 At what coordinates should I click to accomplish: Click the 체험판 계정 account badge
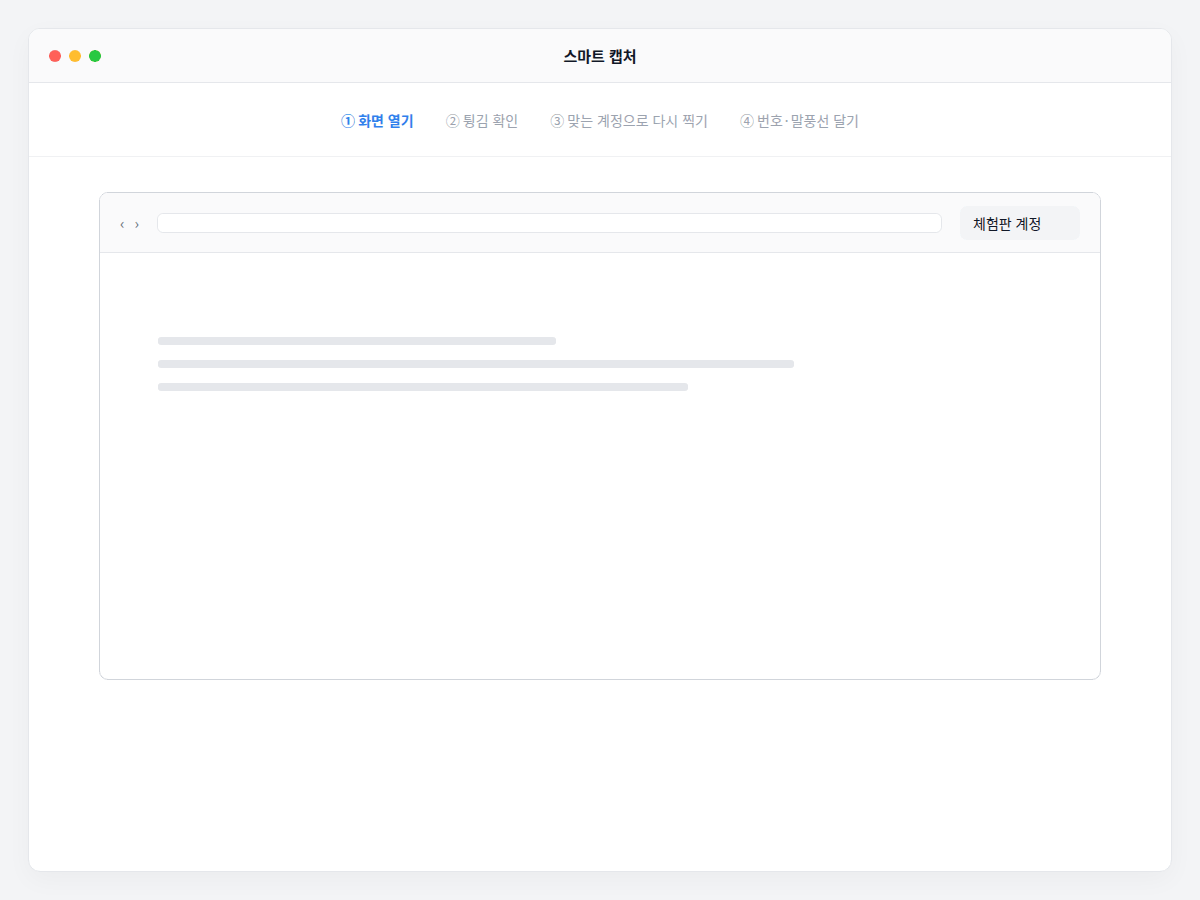1020,223
